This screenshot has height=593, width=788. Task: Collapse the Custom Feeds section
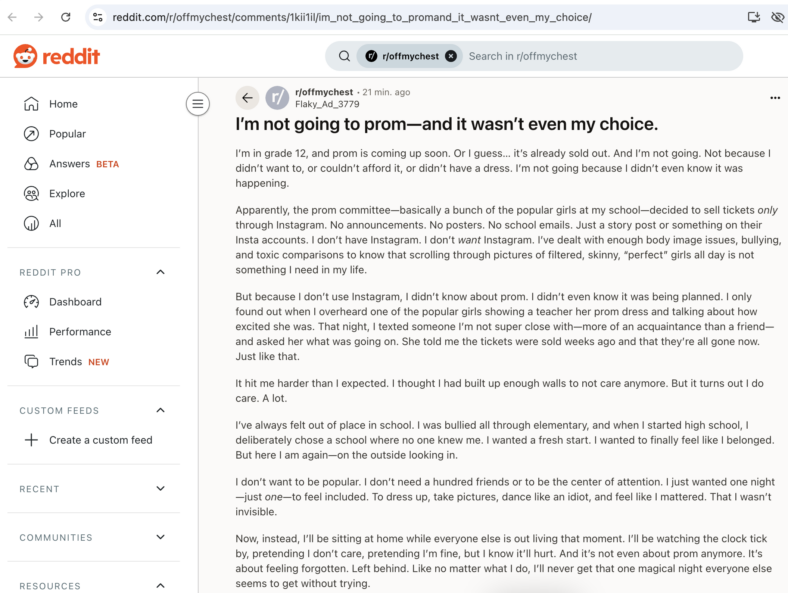pos(160,411)
